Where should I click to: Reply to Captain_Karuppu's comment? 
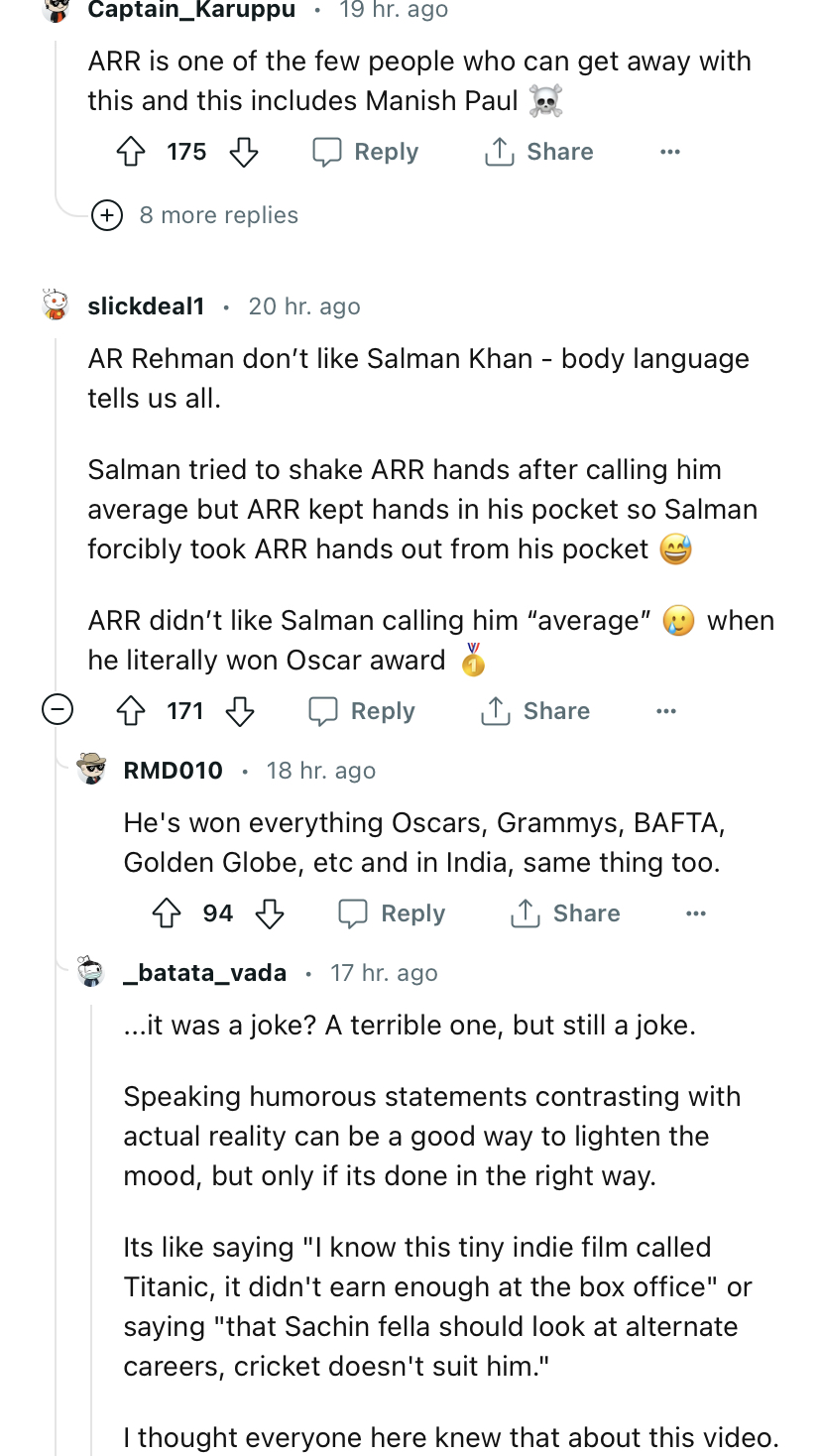tap(366, 152)
